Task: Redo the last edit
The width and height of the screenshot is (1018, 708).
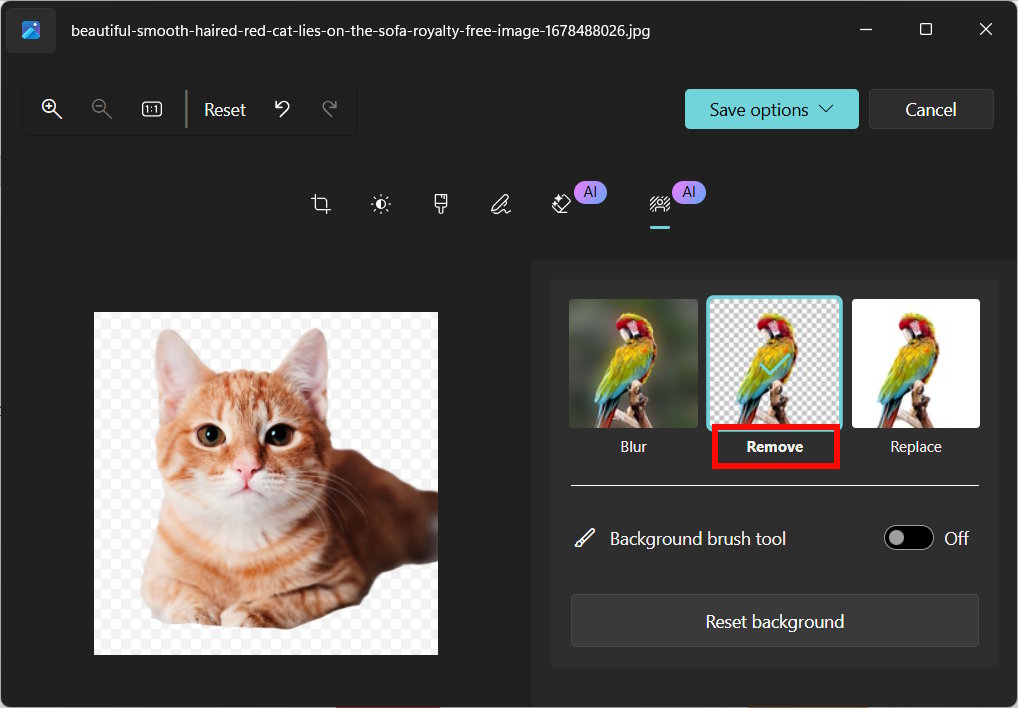Action: [330, 109]
